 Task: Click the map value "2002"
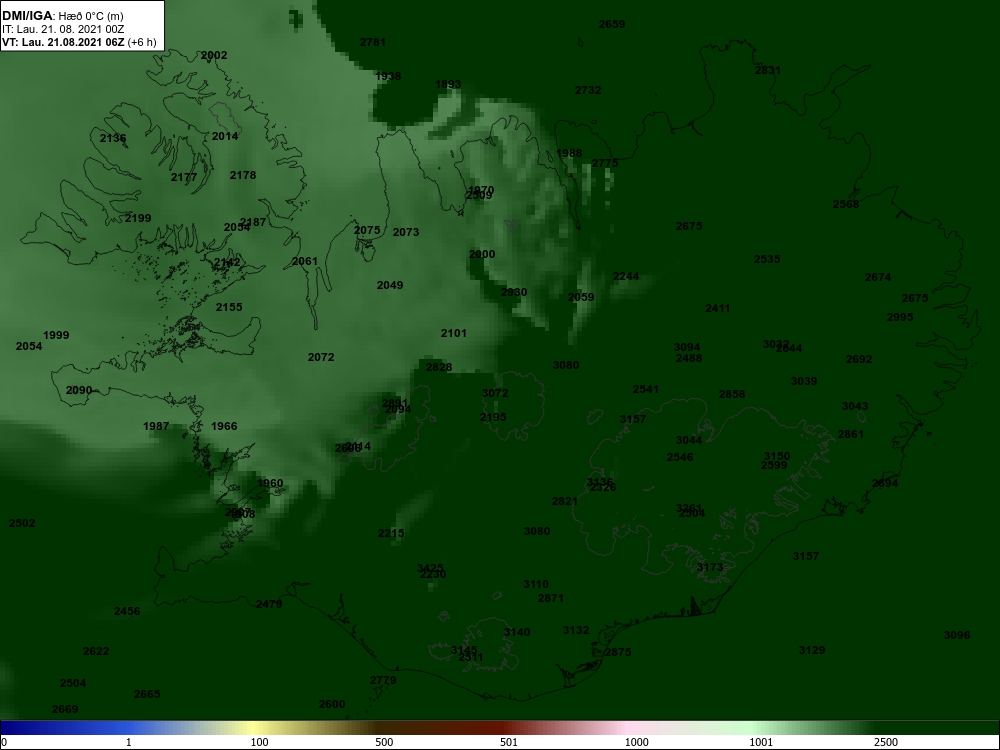(214, 55)
